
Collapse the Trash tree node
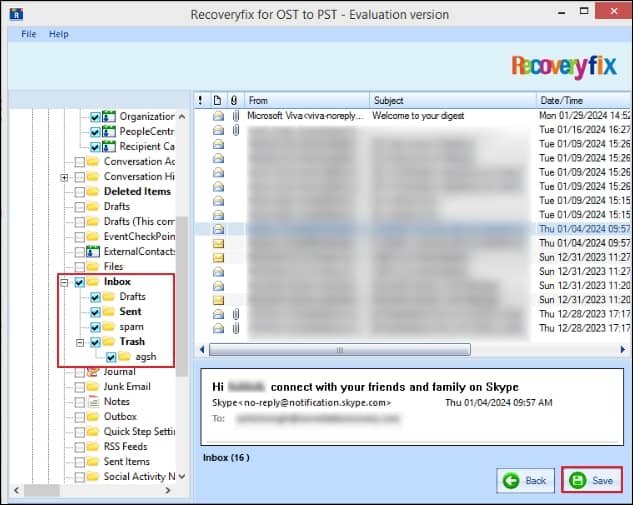point(80,343)
